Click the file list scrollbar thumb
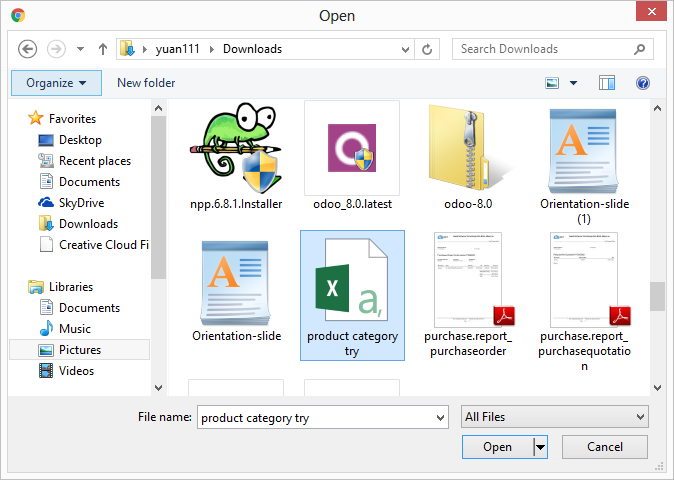Image resolution: width=674 pixels, height=480 pixels. [657, 296]
